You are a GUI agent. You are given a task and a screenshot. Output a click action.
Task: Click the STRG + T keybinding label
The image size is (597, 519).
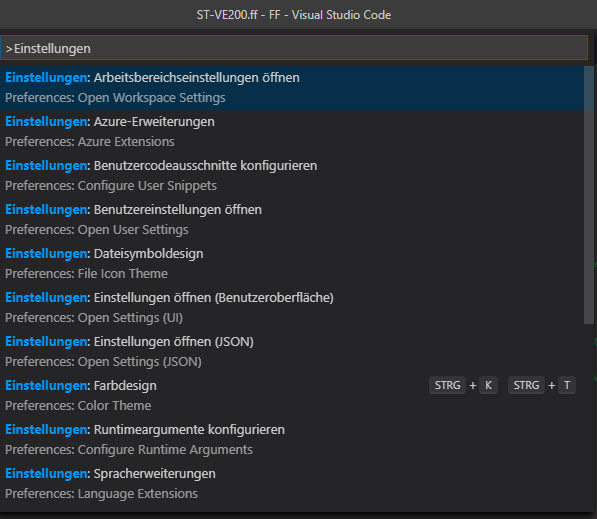541,385
